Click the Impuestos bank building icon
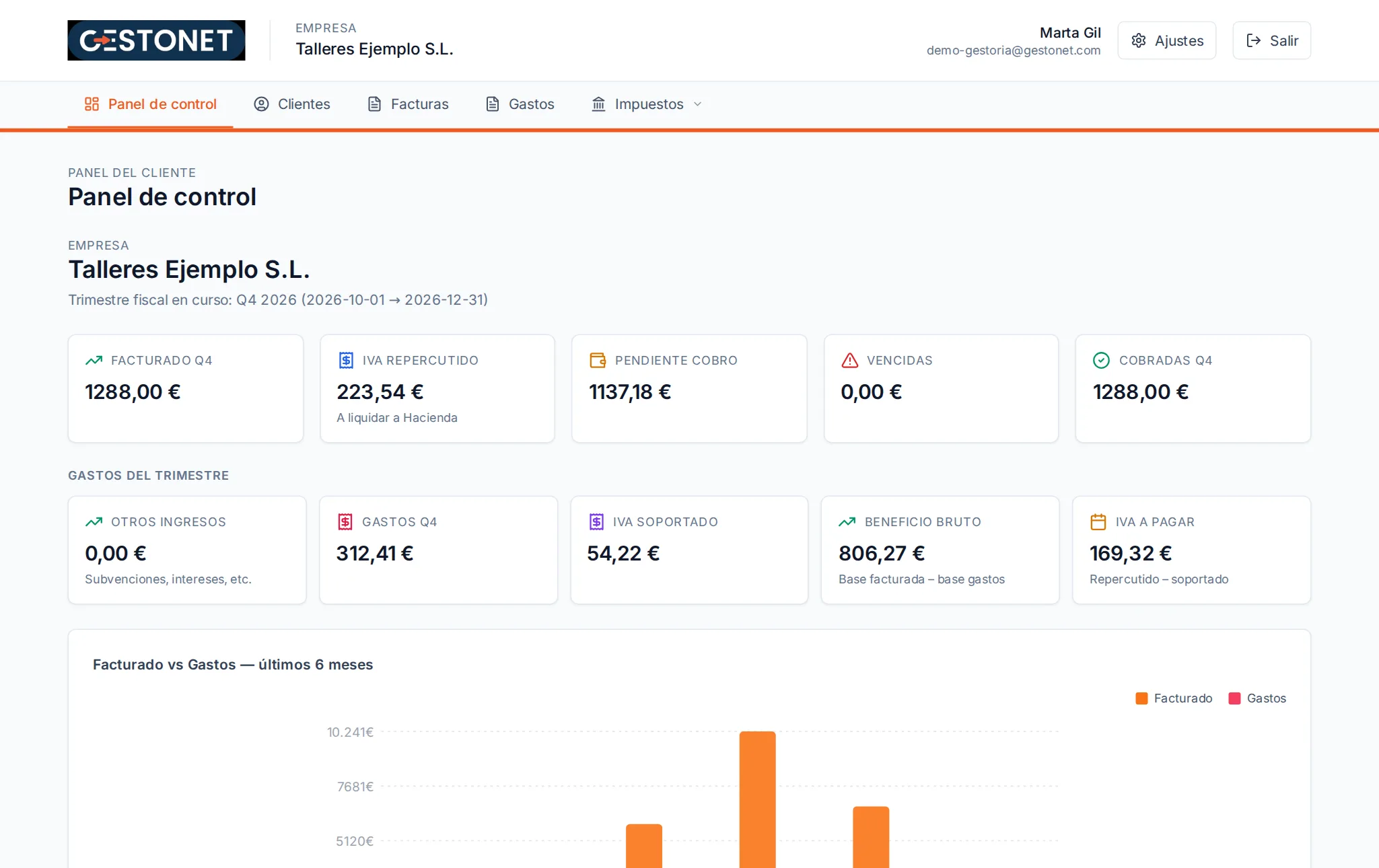Image resolution: width=1379 pixels, height=868 pixels. (x=598, y=104)
